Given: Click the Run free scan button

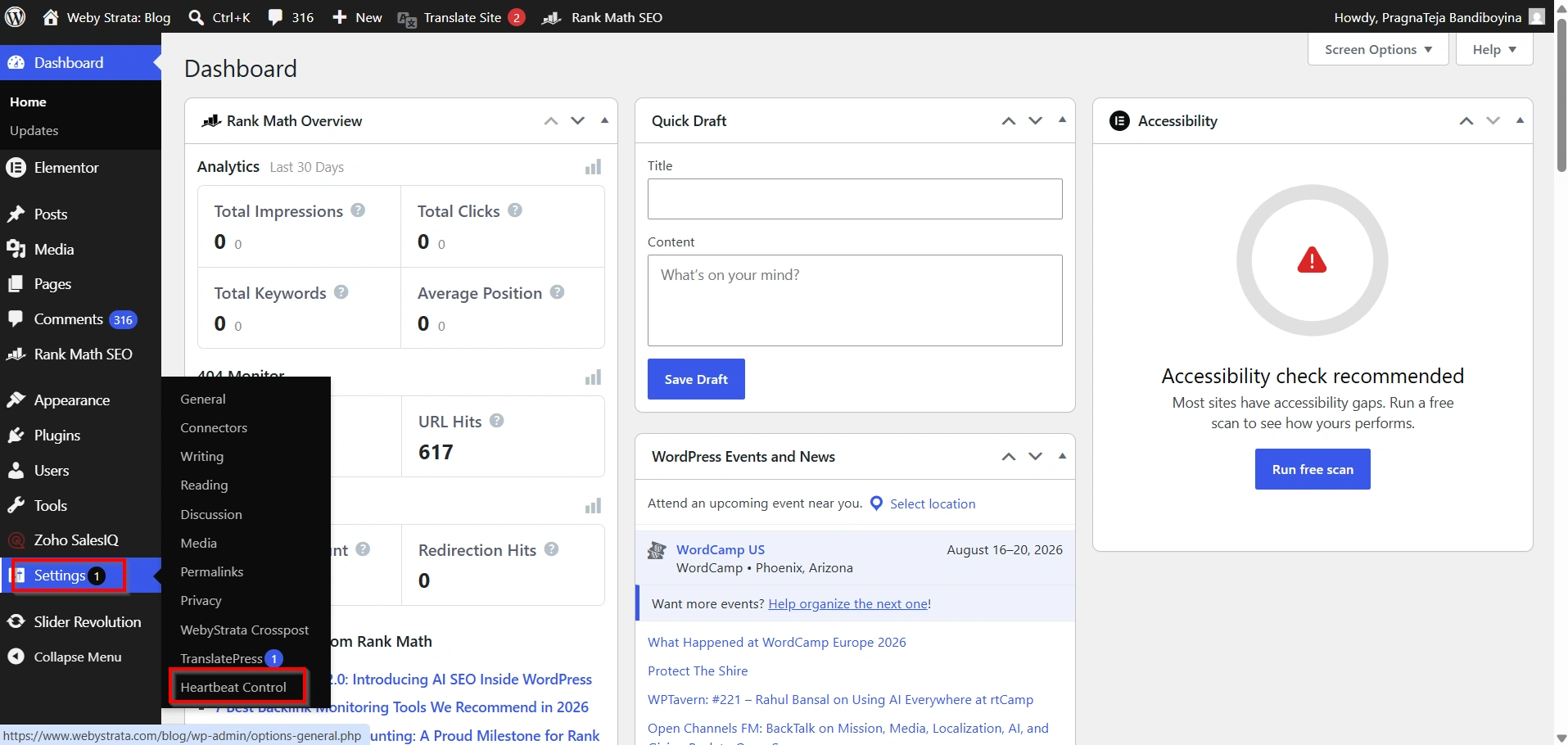Looking at the screenshot, I should coord(1313,469).
